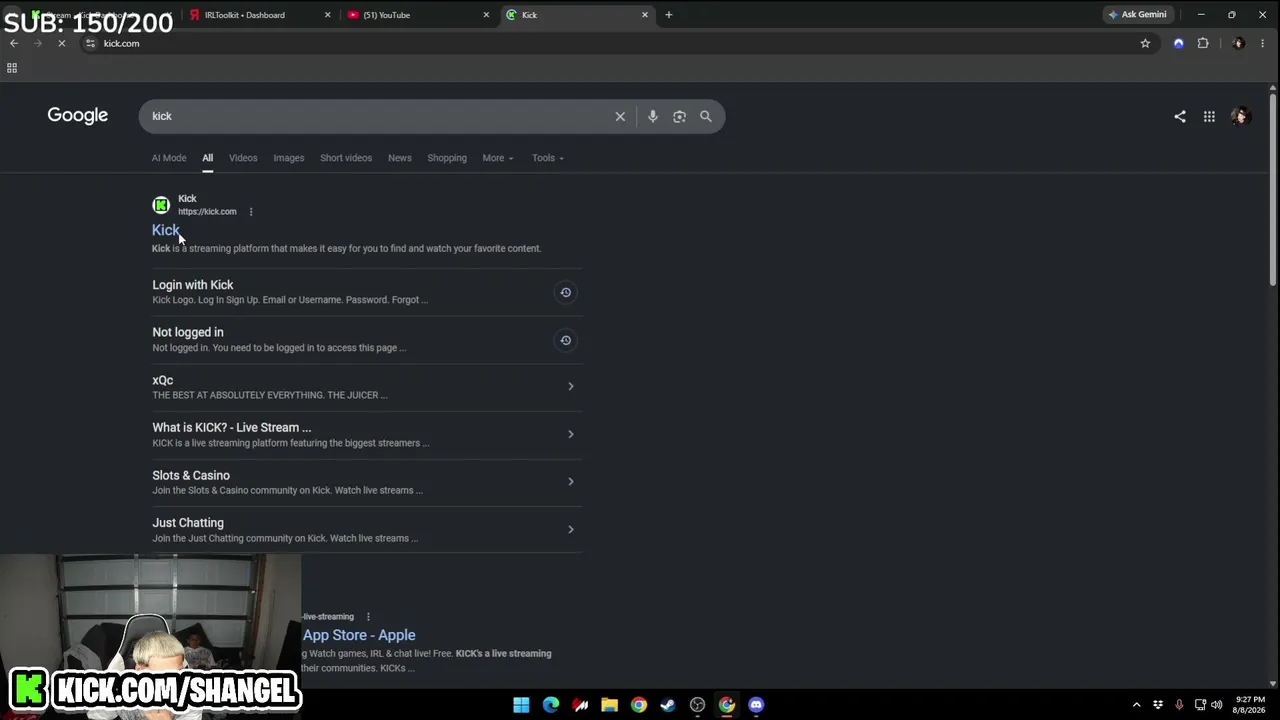This screenshot has width=1280, height=720.
Task: Click the history icon beside Login with Kick
Action: pos(565,292)
